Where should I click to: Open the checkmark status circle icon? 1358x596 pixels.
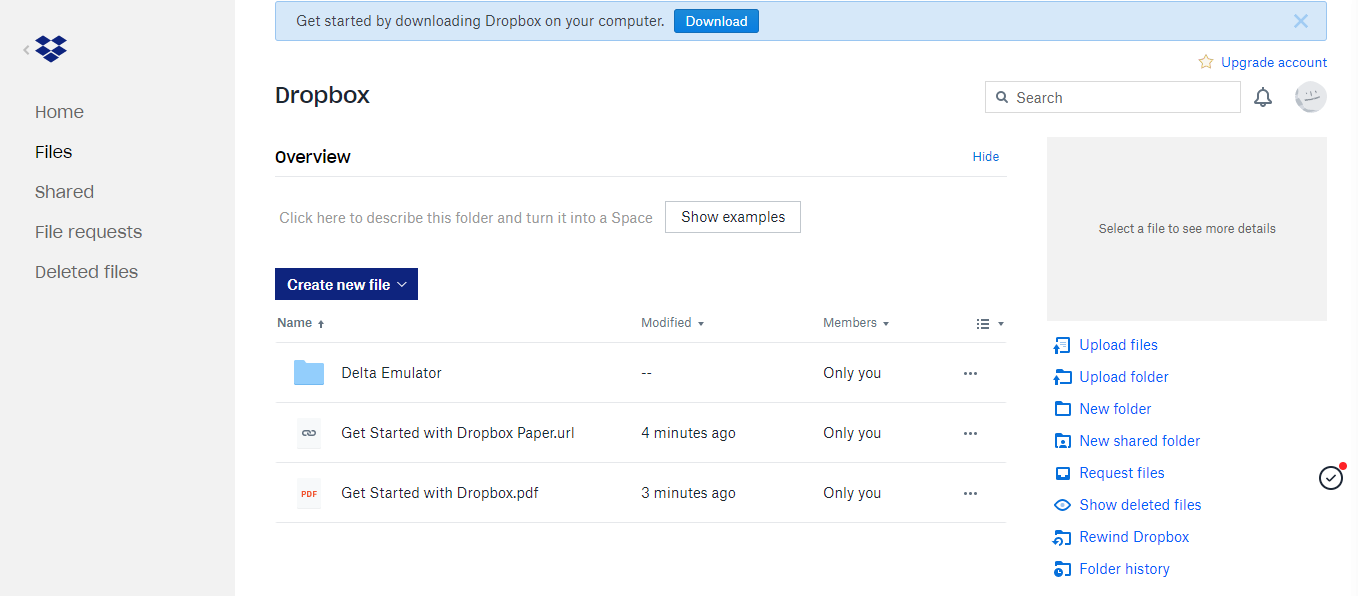[1331, 478]
